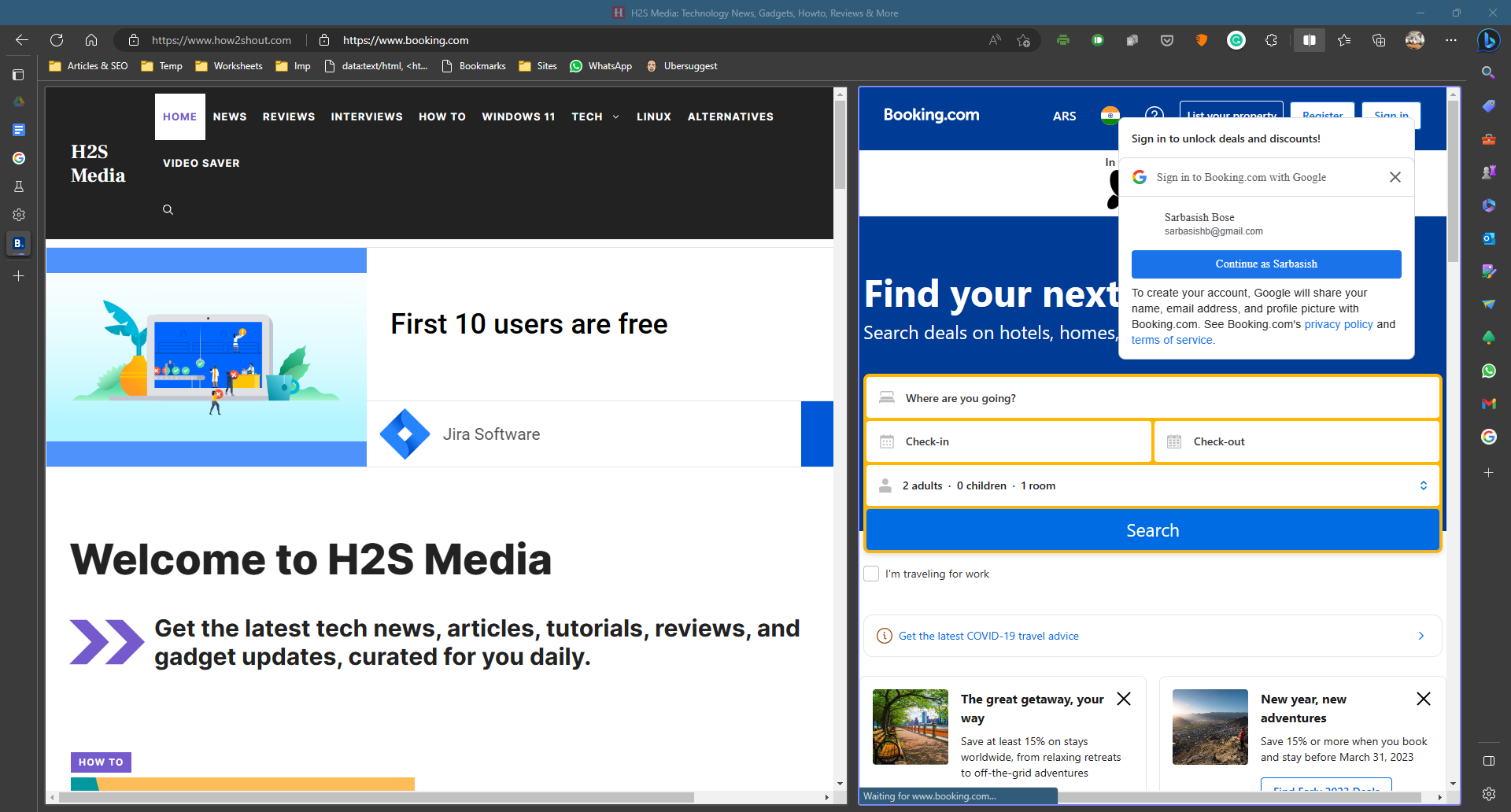Click the "Where are you going?" field
The width and height of the screenshot is (1511, 812).
coord(1152,398)
